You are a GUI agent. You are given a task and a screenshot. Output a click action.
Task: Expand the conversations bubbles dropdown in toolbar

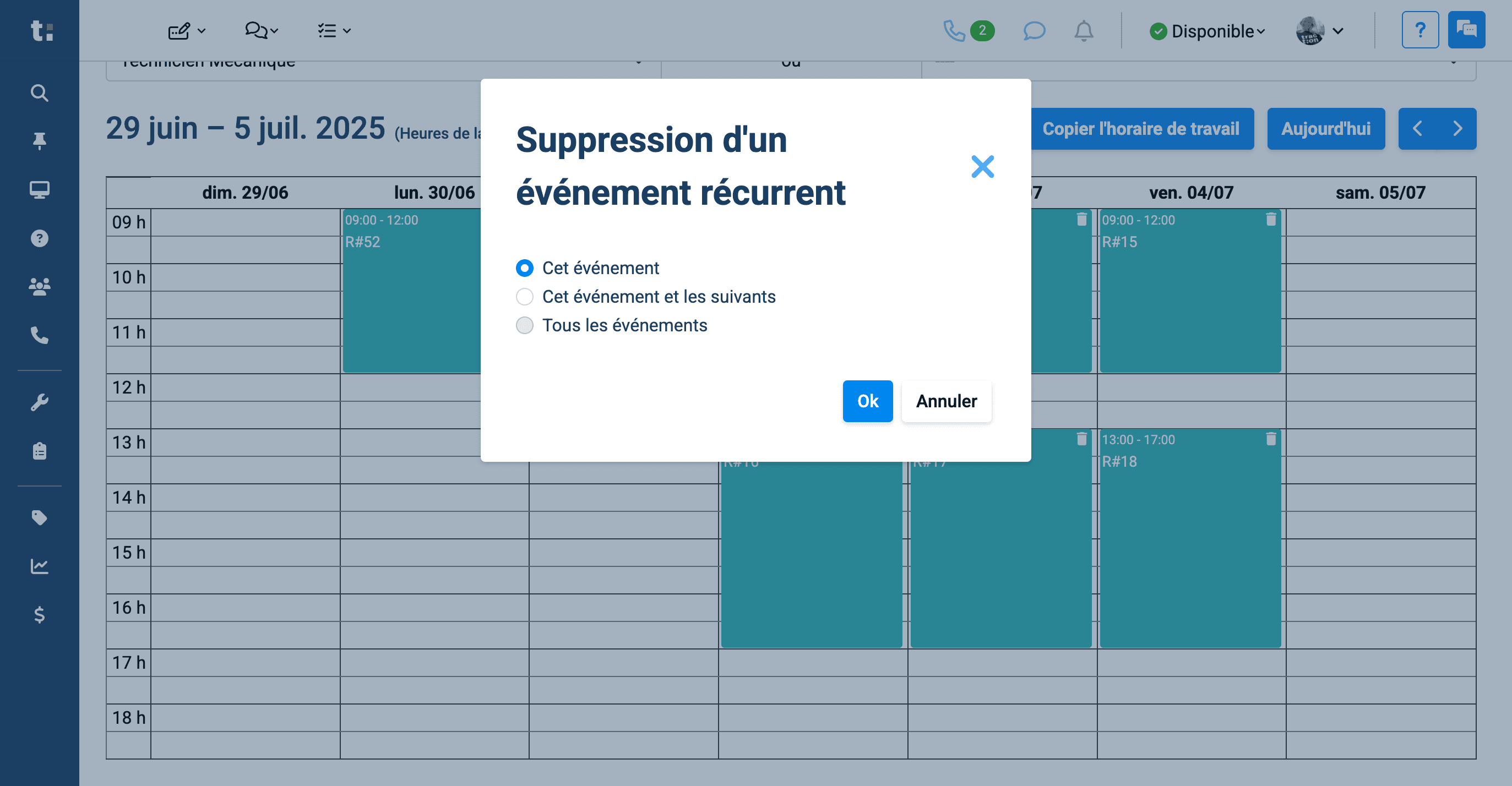pyautogui.click(x=261, y=30)
